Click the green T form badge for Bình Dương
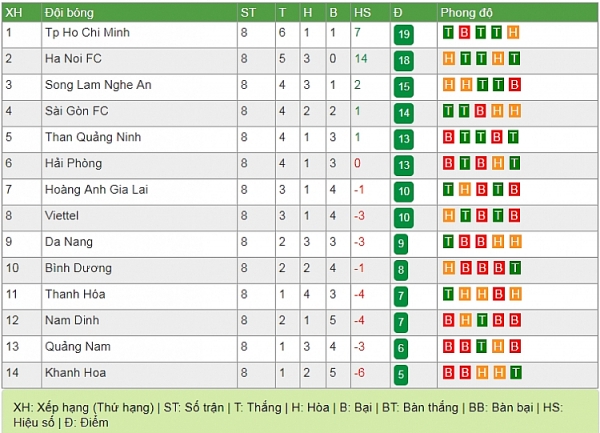The image size is (600, 433). coord(514,267)
